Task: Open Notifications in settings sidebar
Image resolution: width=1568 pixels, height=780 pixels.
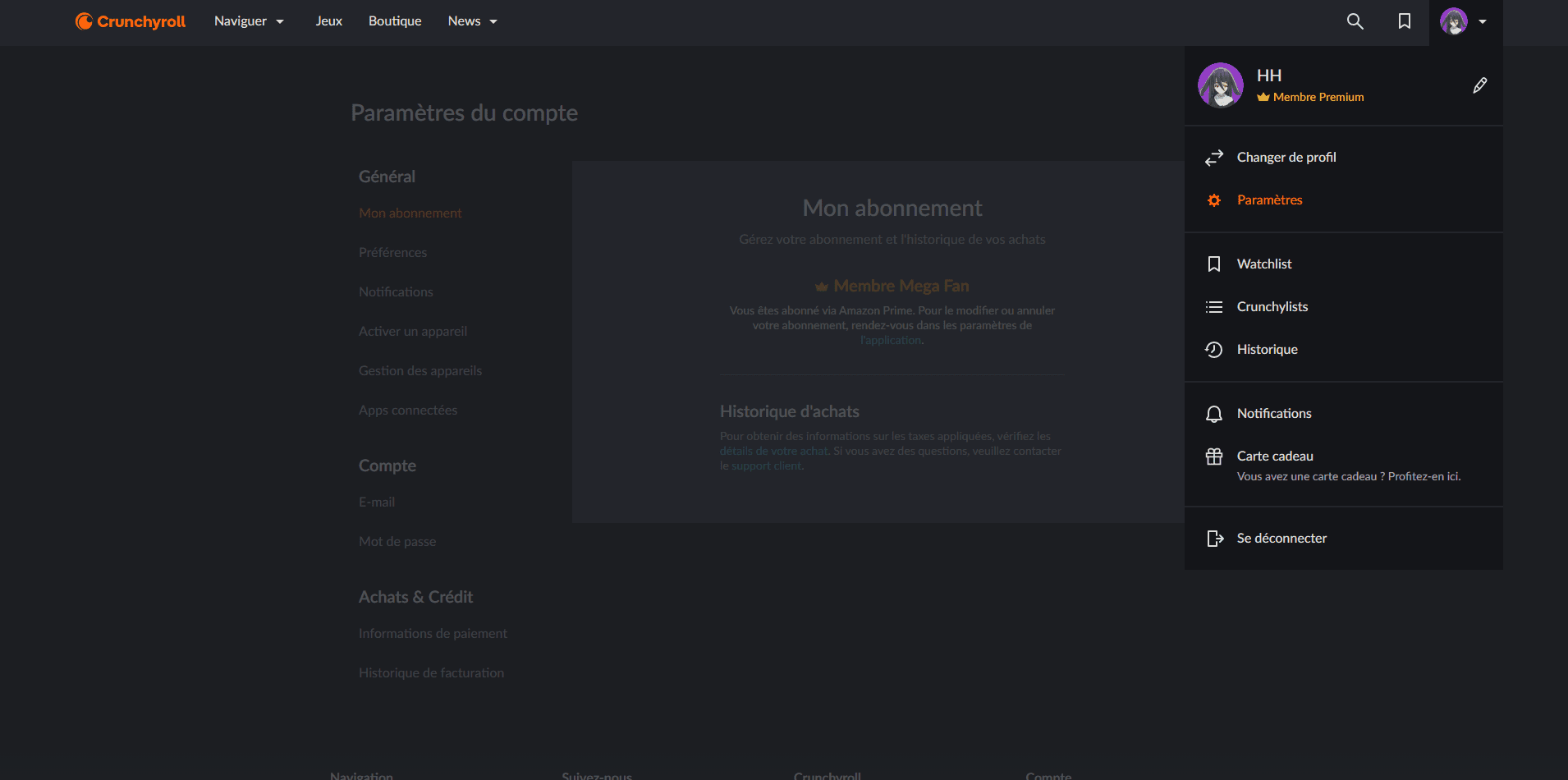Action: click(396, 292)
